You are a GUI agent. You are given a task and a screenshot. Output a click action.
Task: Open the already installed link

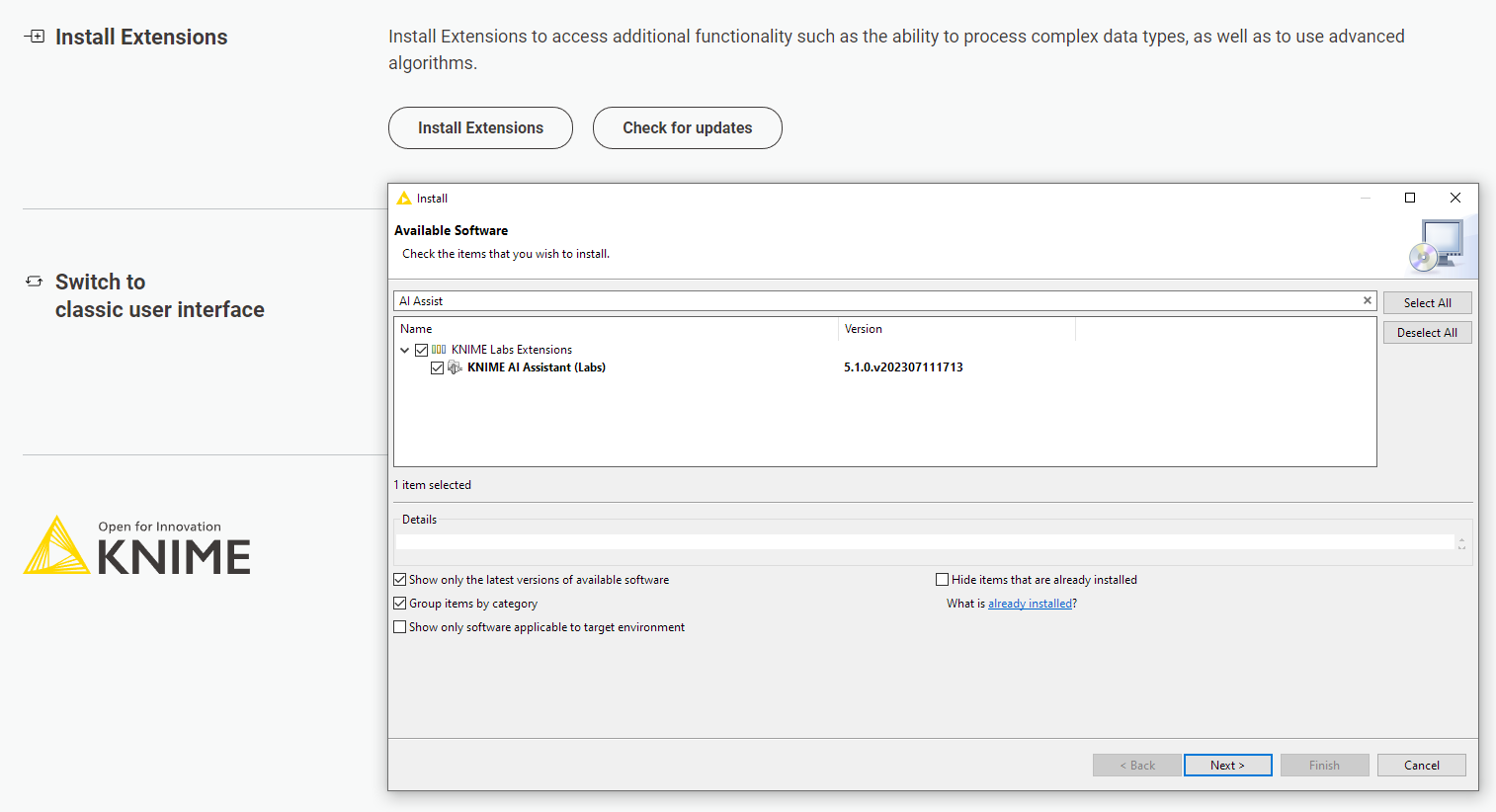pyautogui.click(x=1030, y=604)
